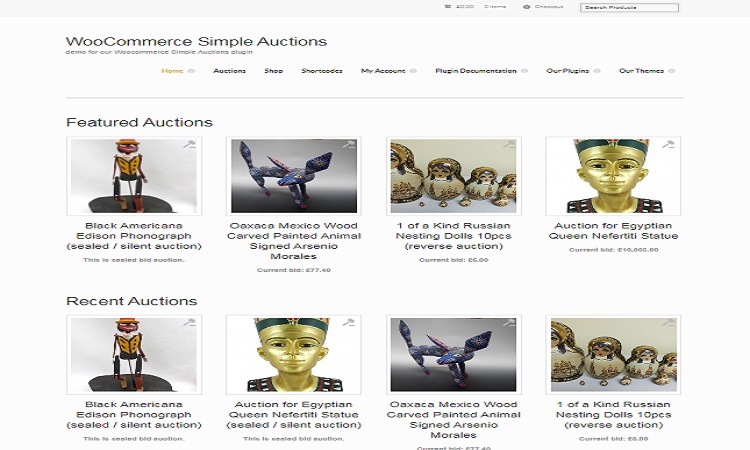The height and width of the screenshot is (450, 750).
Task: Open featured 1 of a Kind Russian Nesting Dolls title
Action: 453,236
